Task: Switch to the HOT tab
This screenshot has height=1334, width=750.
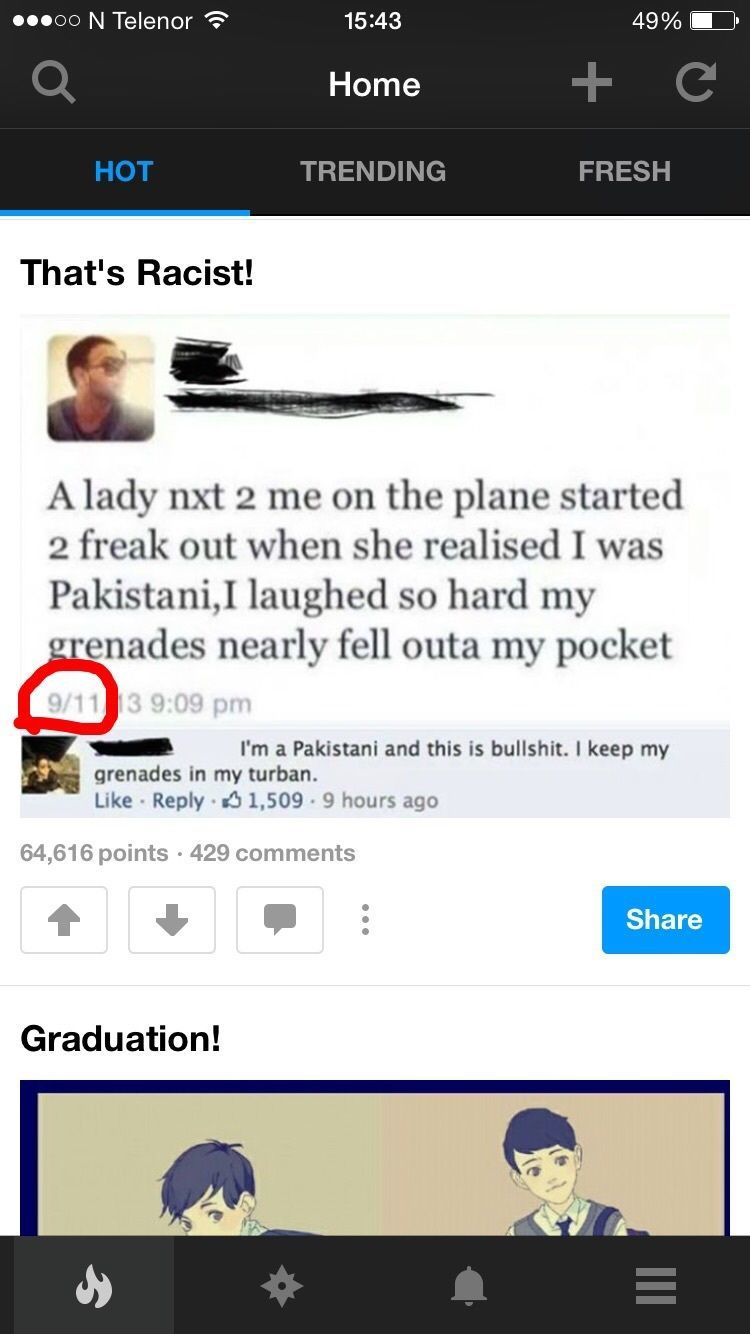Action: tap(124, 171)
